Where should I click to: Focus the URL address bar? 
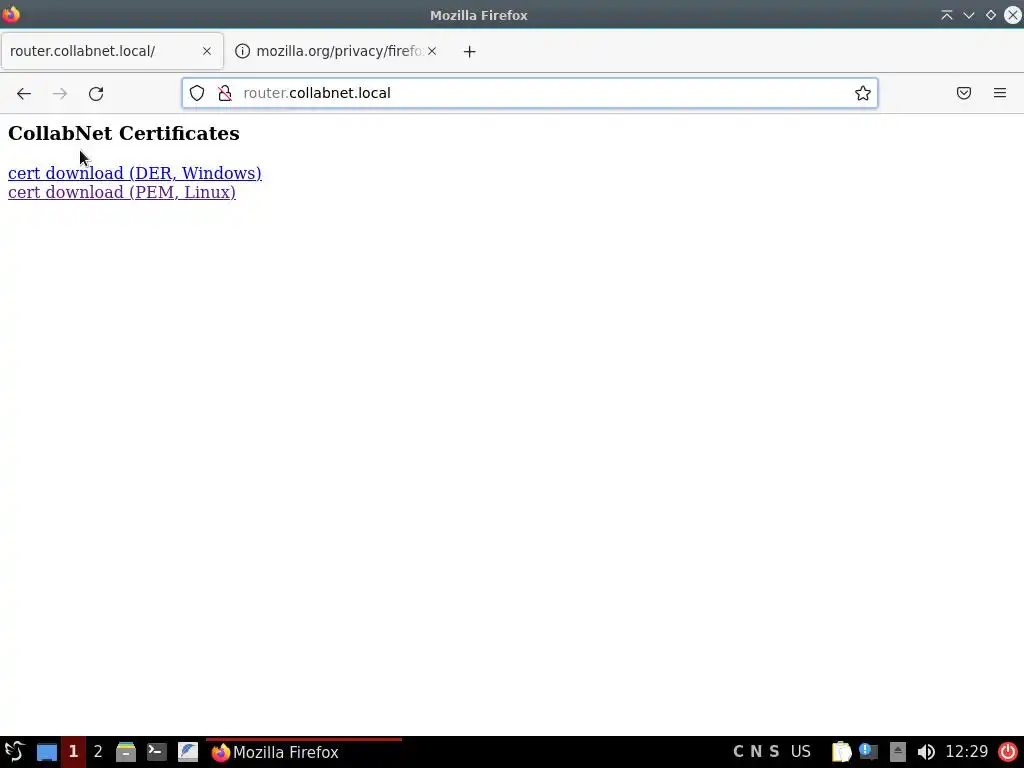tap(529, 93)
